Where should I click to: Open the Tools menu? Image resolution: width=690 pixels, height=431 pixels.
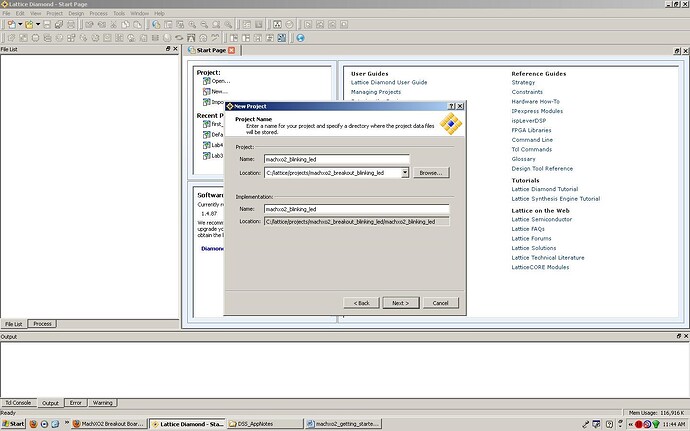point(119,13)
